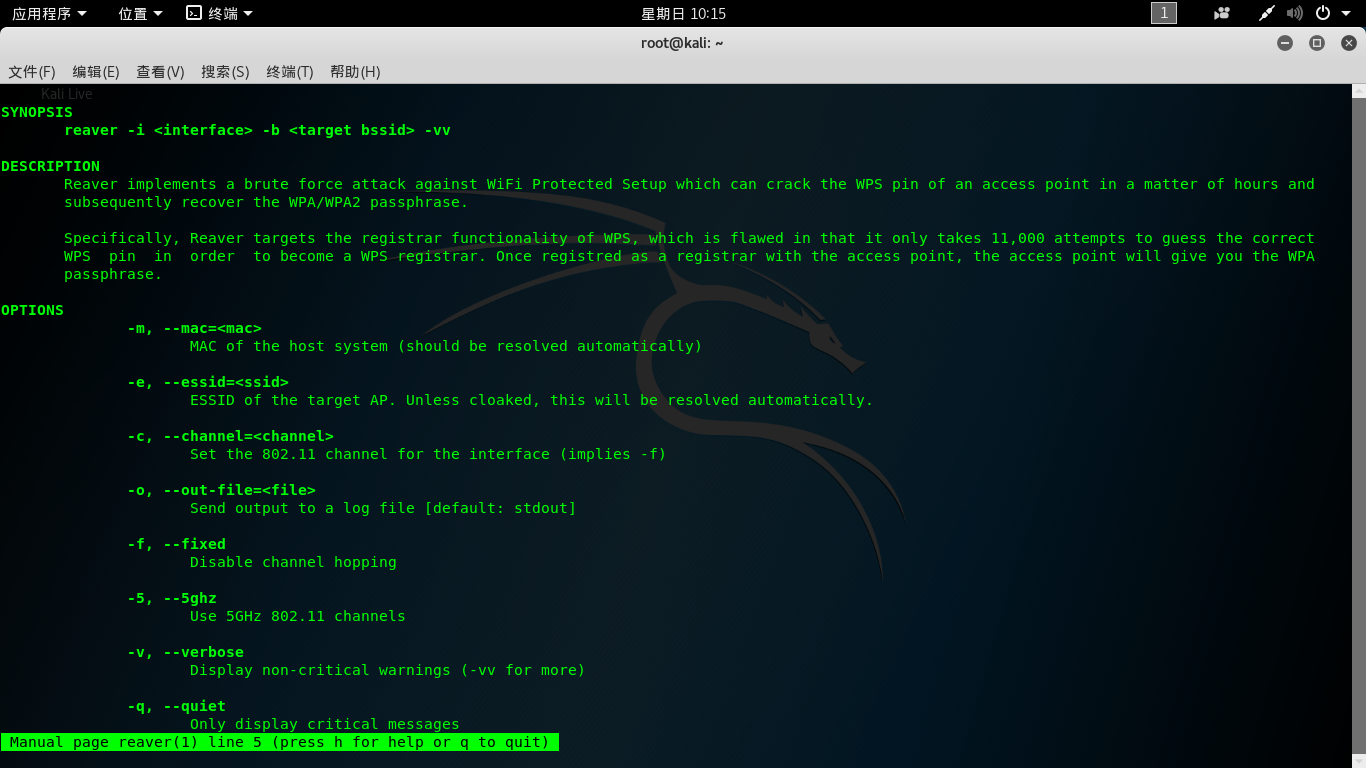Open the 帮助(H) menu
The image size is (1366, 768).
[355, 72]
